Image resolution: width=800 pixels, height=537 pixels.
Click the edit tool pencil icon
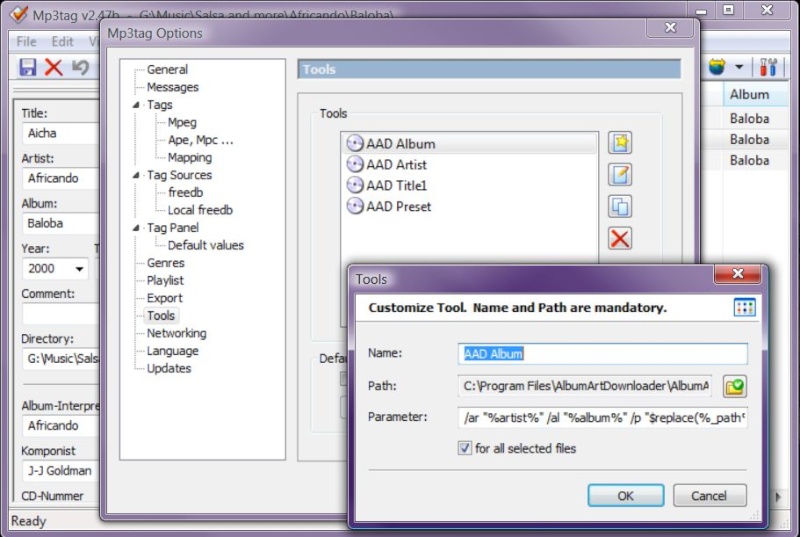[620, 175]
